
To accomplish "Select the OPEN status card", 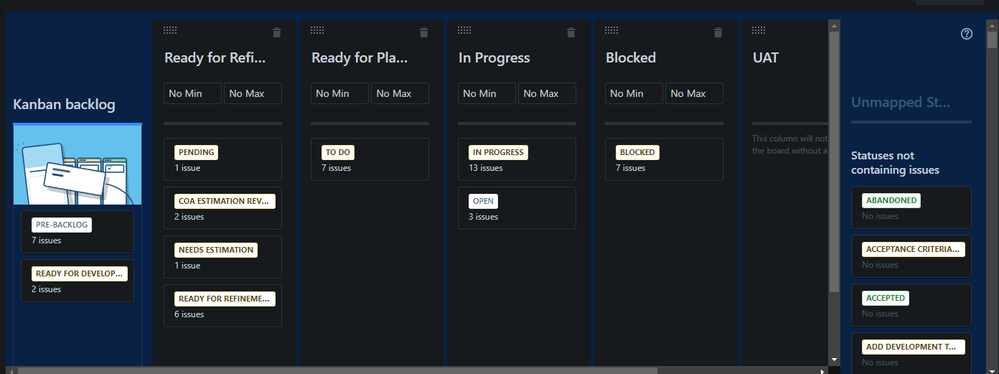I will (517, 208).
